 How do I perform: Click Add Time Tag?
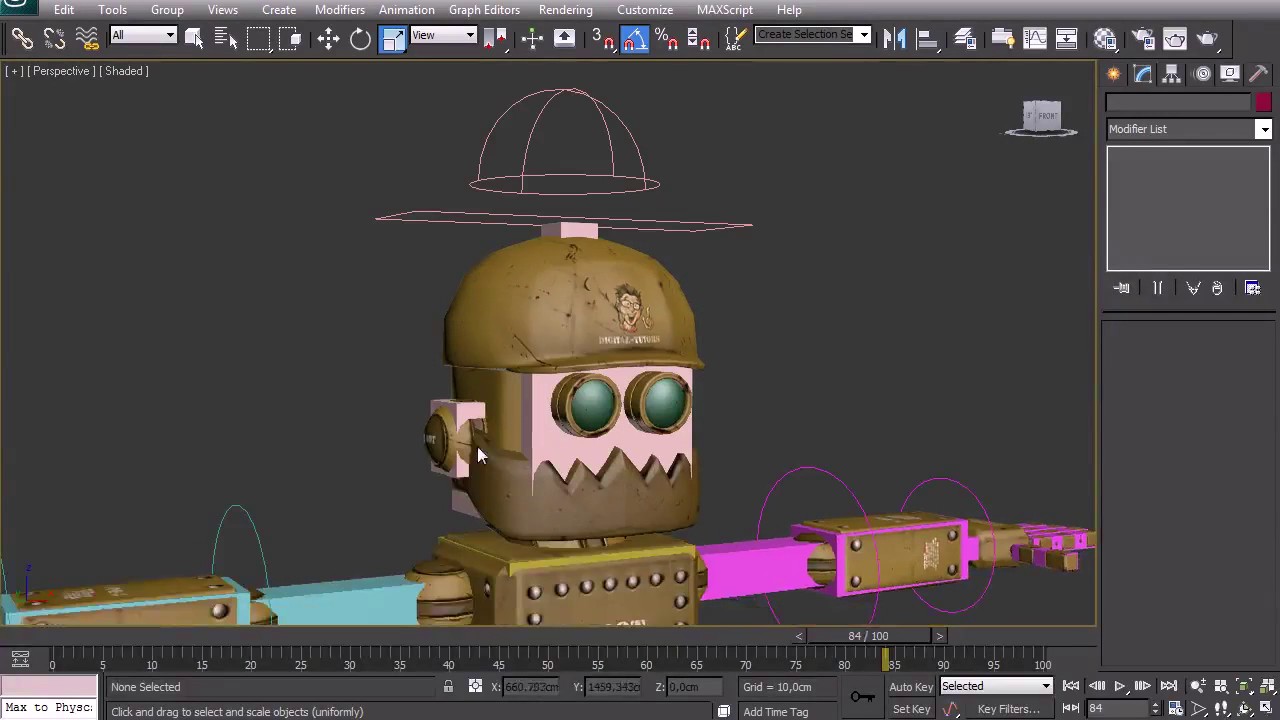(776, 712)
